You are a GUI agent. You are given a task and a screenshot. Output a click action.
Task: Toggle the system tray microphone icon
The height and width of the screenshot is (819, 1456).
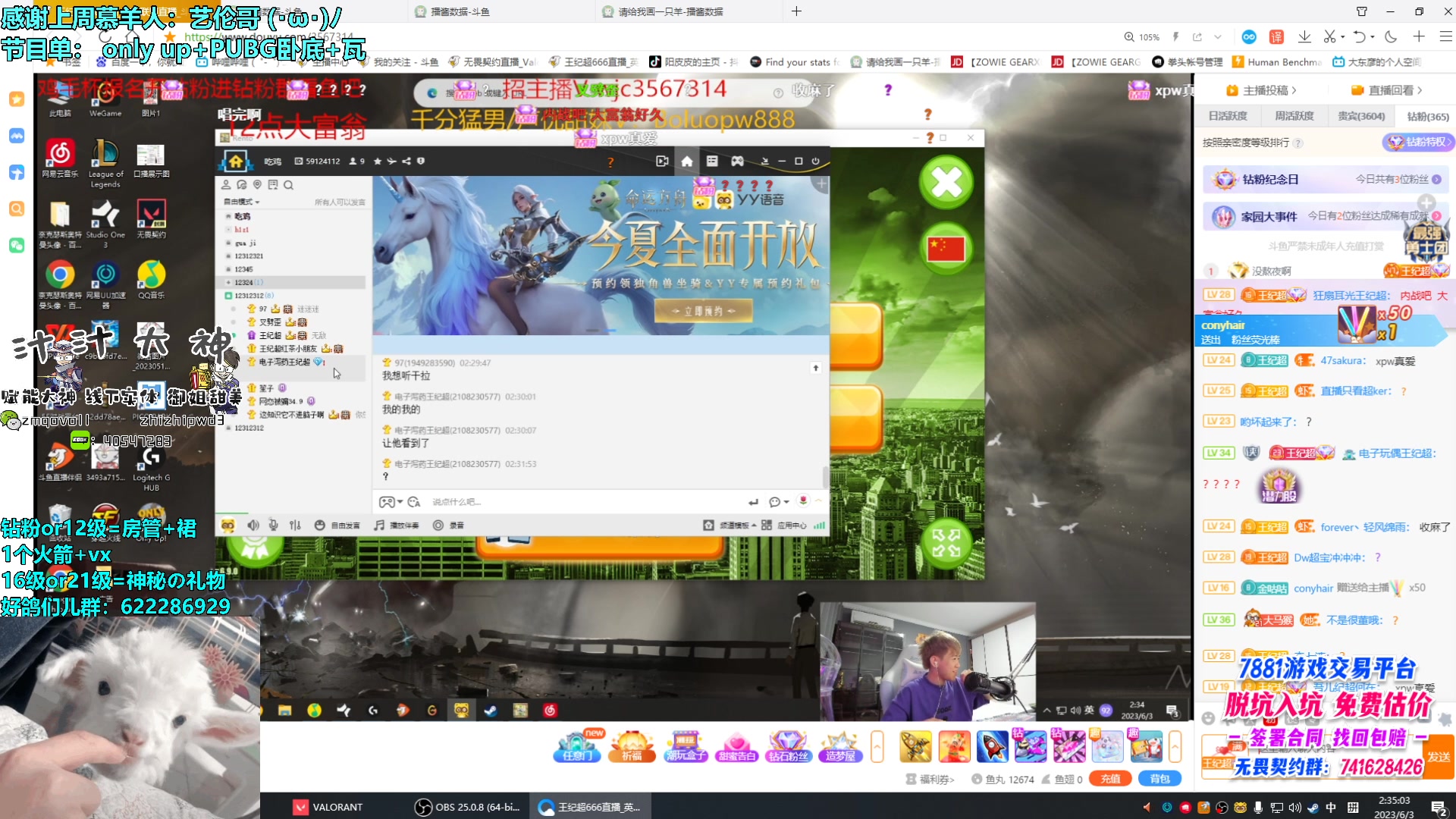coord(1258,807)
